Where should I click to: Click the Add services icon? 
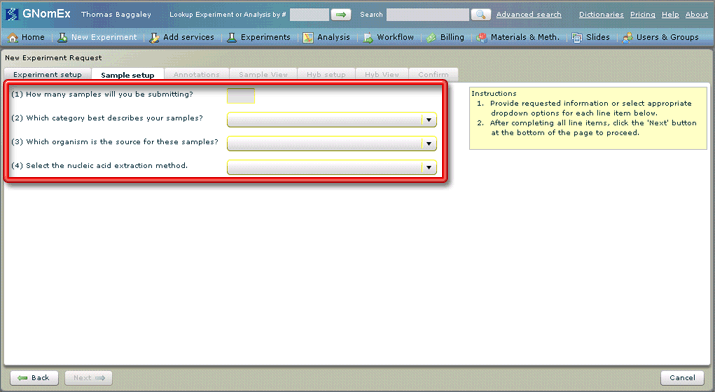[155, 37]
